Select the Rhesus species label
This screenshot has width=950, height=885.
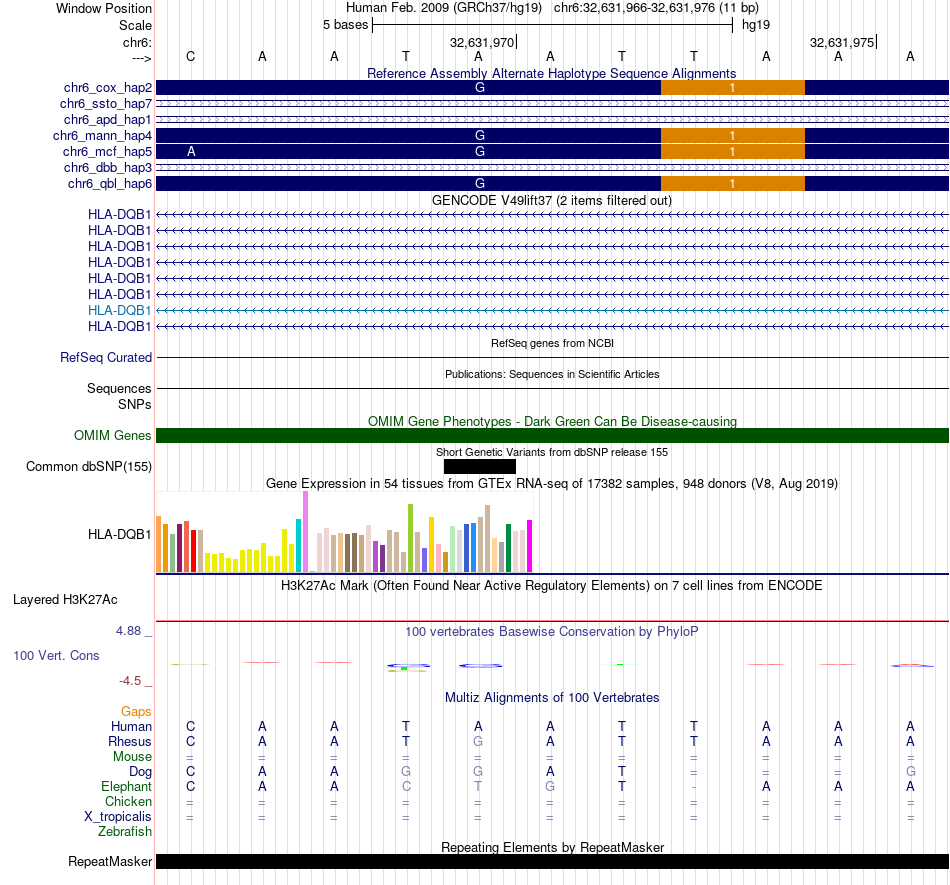(x=130, y=741)
